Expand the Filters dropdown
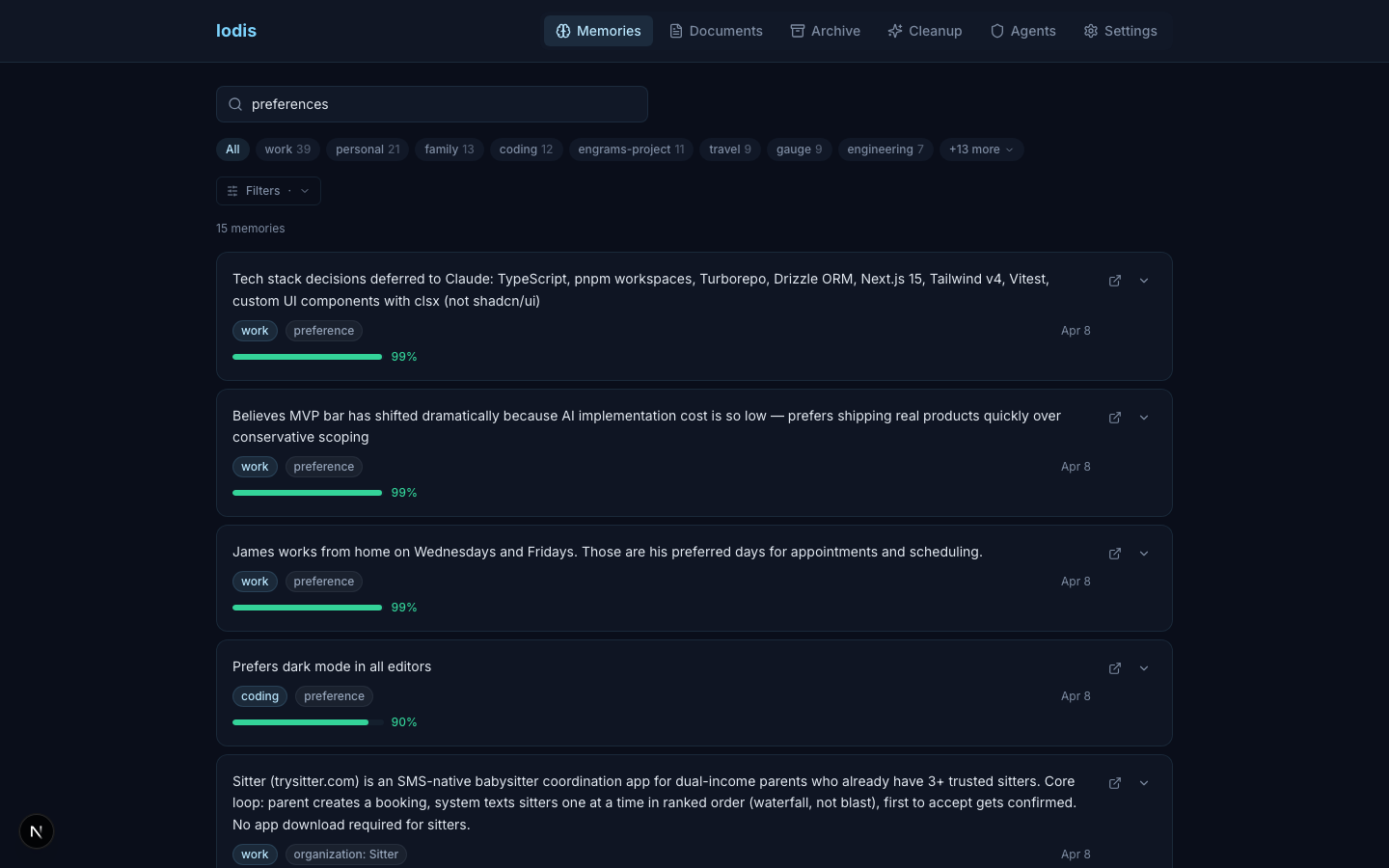The image size is (1389, 868). click(268, 191)
